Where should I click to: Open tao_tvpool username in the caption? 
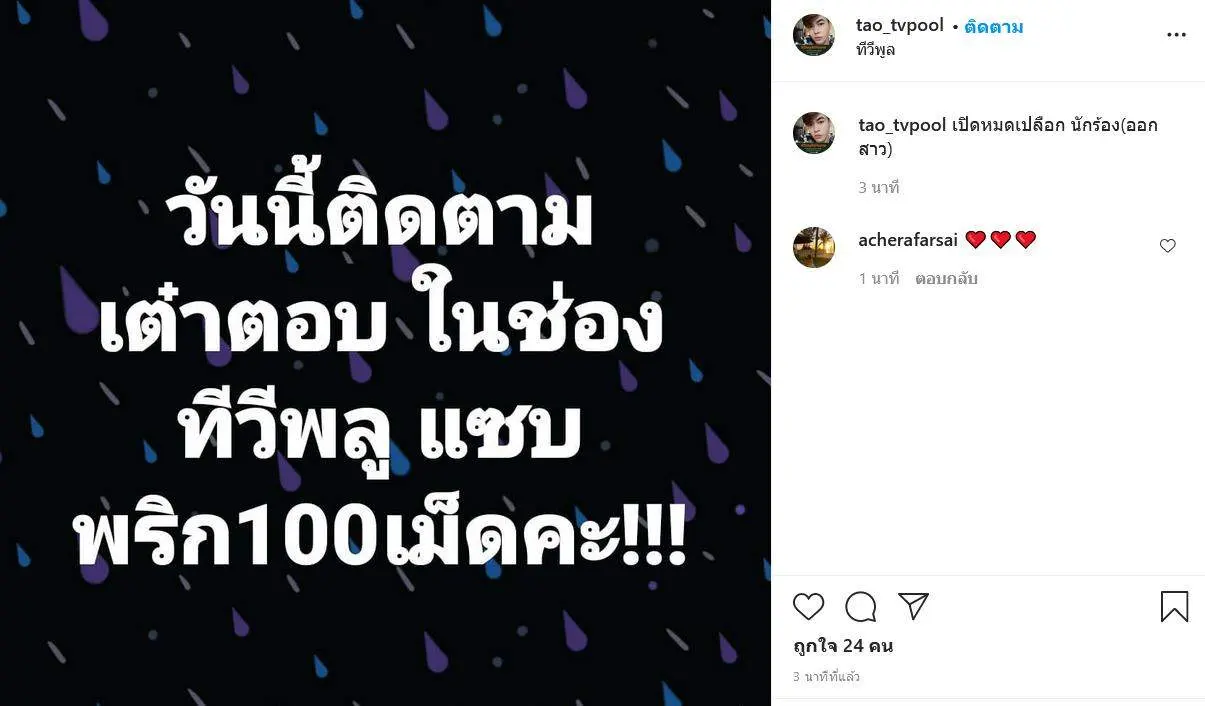901,126
